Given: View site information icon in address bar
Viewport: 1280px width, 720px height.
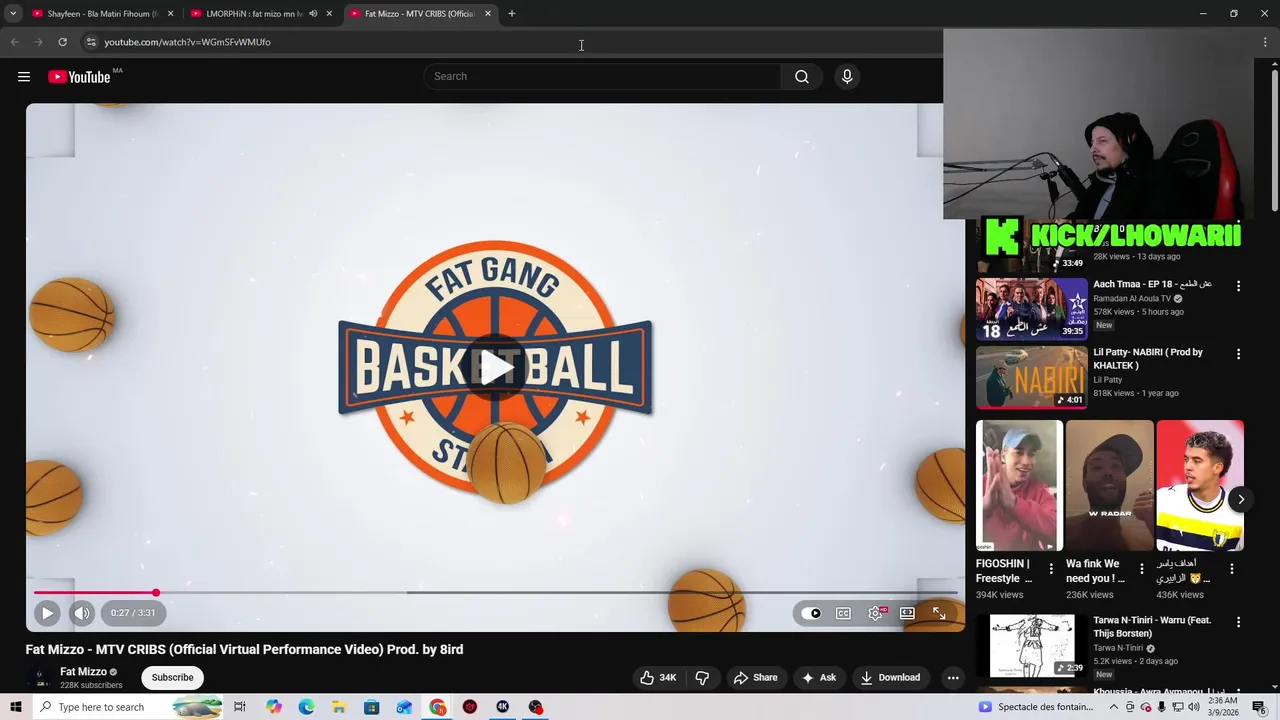Looking at the screenshot, I should click(x=90, y=42).
